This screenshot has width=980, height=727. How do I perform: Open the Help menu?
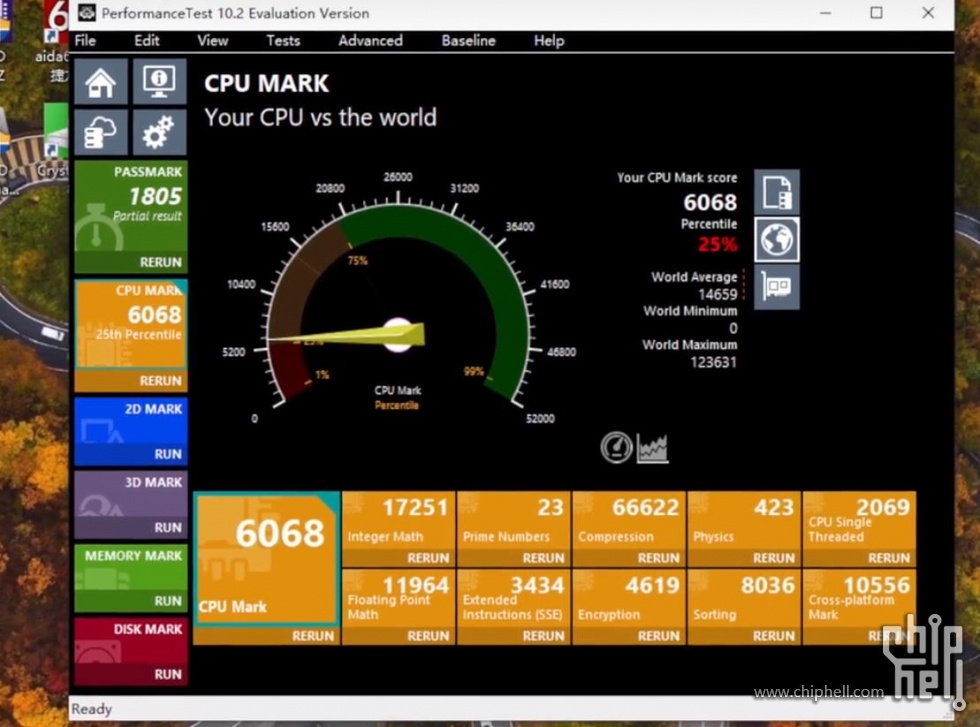549,41
